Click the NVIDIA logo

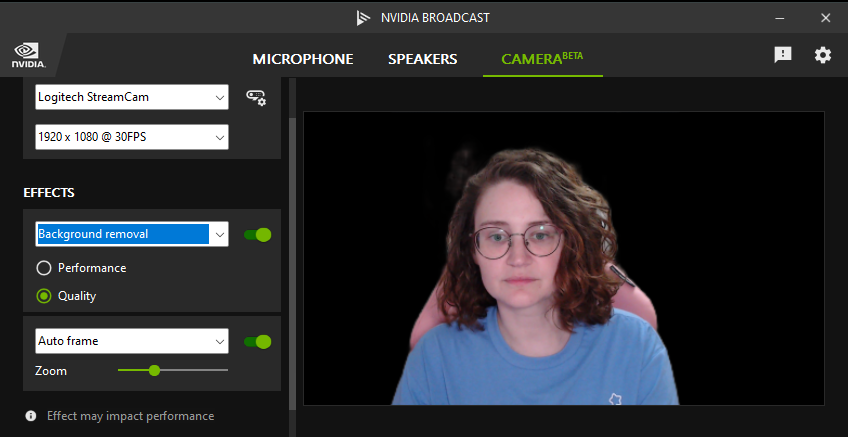point(28,56)
